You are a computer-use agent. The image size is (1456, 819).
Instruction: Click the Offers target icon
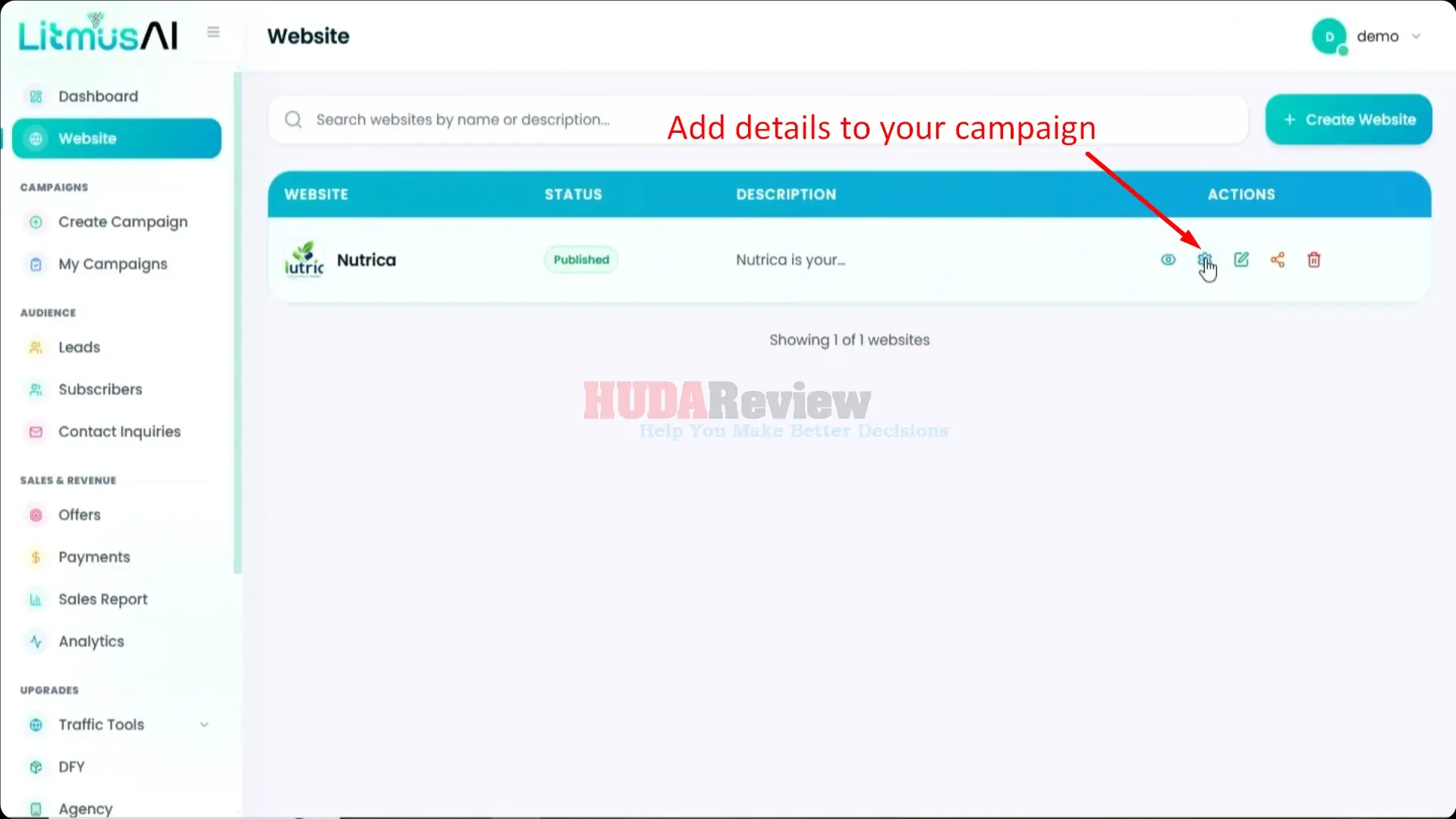[36, 515]
